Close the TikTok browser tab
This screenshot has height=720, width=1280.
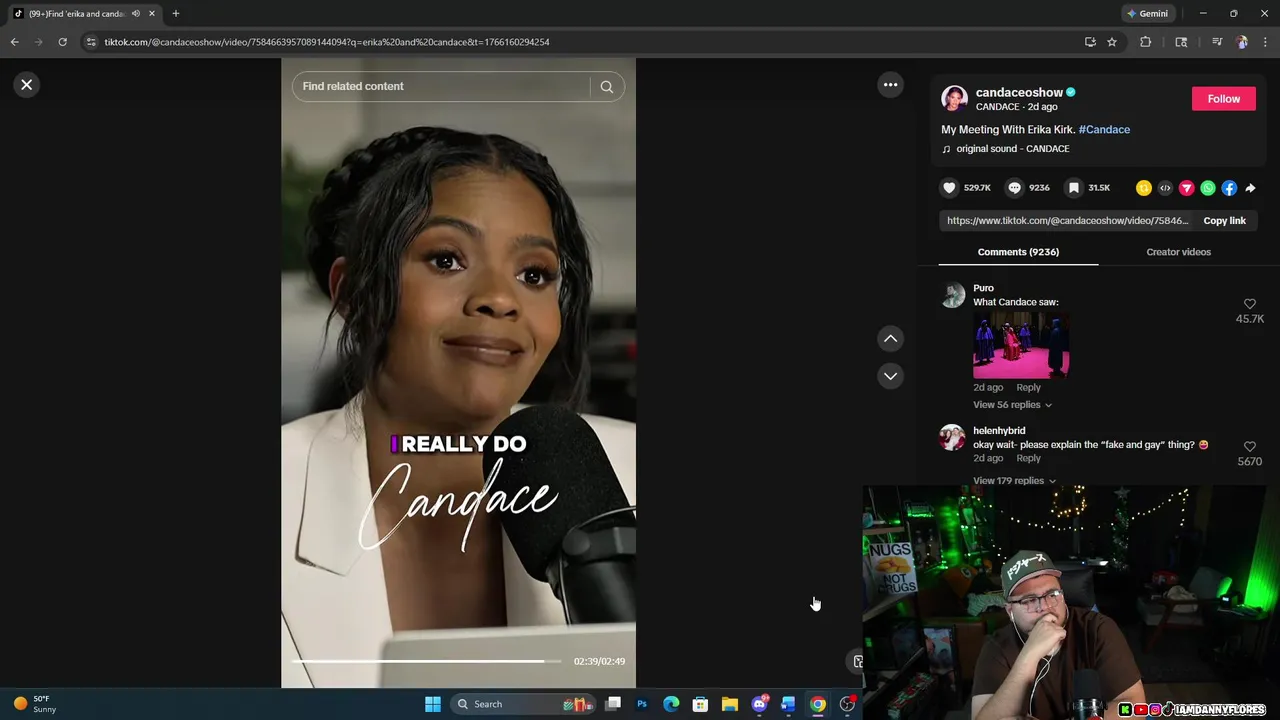point(152,14)
